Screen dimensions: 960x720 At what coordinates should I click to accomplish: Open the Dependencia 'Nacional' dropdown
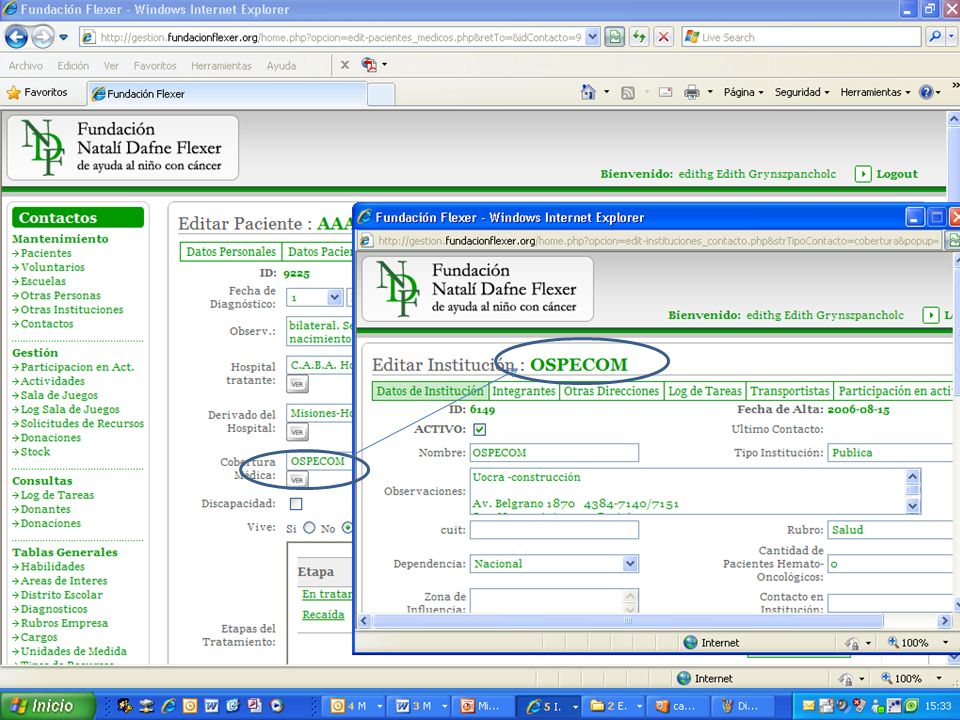(629, 564)
